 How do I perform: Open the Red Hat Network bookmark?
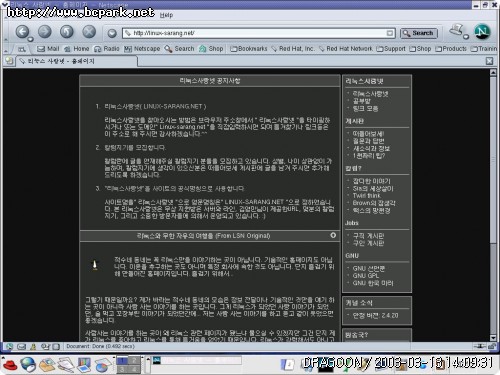(x=346, y=49)
